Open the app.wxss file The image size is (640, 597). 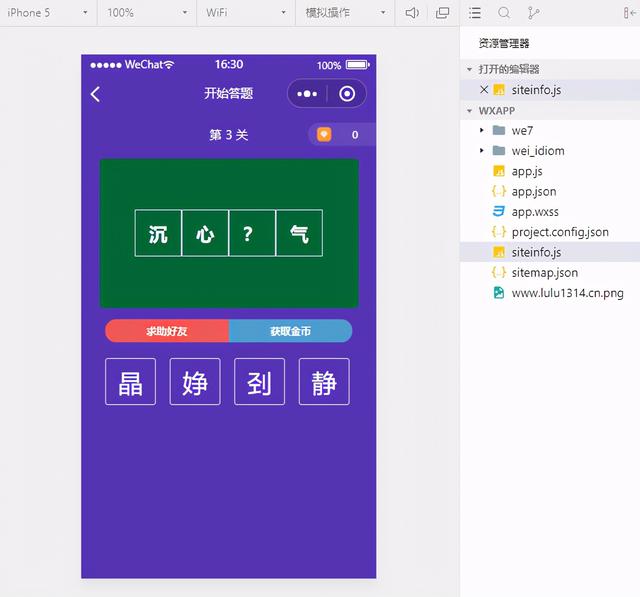pos(535,212)
